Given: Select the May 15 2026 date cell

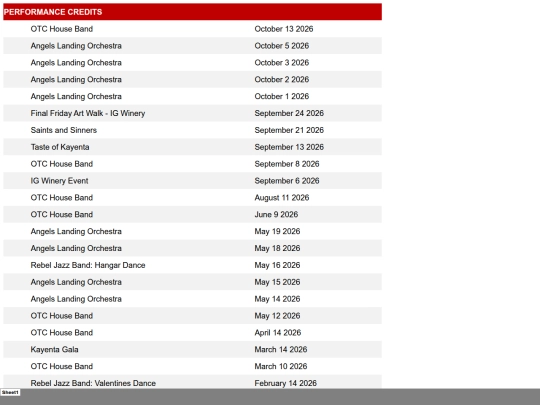Looking at the screenshot, I should point(277,282).
